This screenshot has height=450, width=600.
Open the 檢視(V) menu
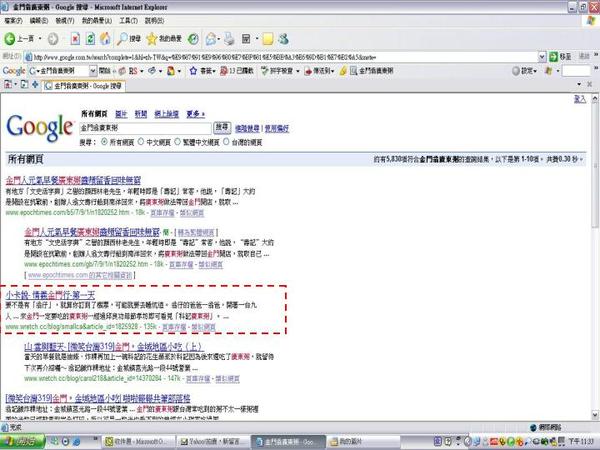point(65,20)
